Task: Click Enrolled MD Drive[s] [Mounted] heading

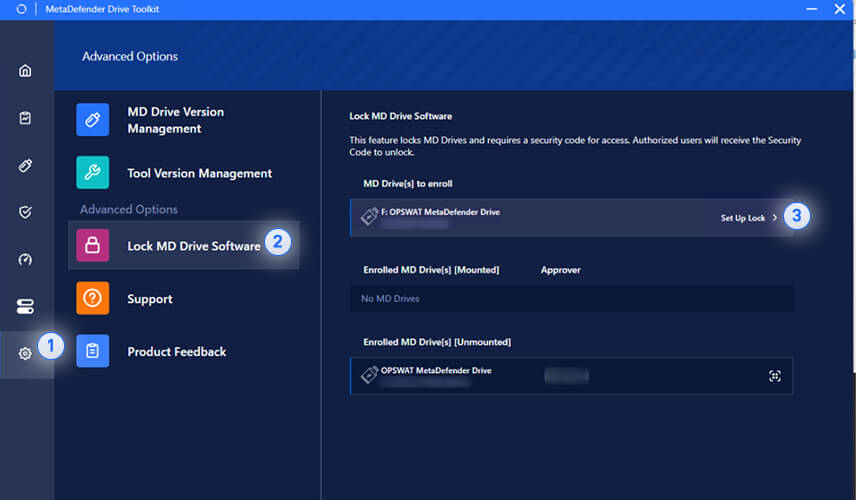Action: click(x=431, y=270)
